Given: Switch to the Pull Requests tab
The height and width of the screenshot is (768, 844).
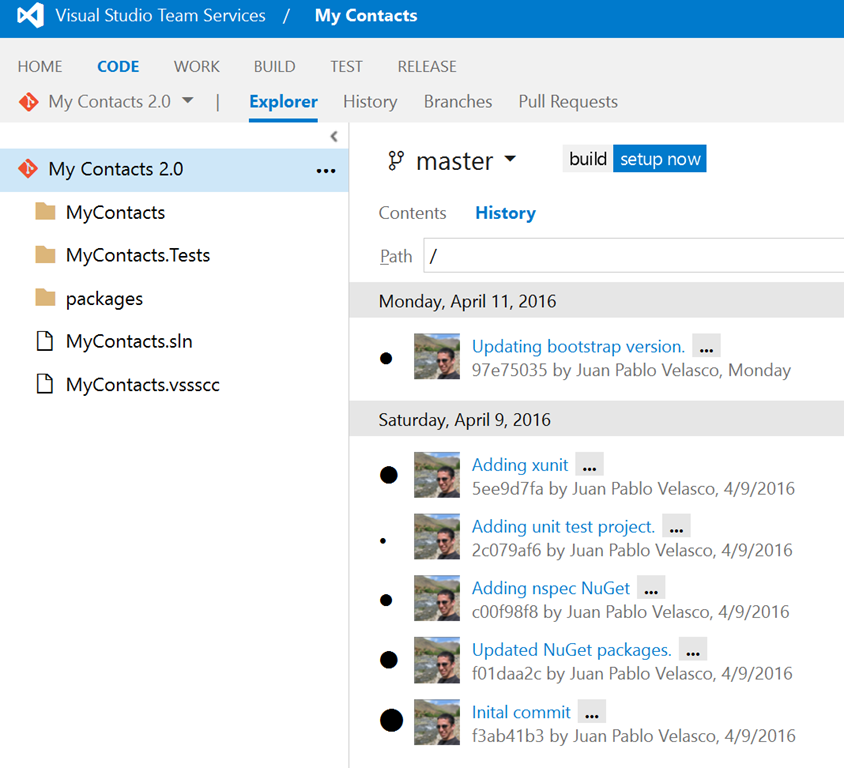Looking at the screenshot, I should [568, 102].
